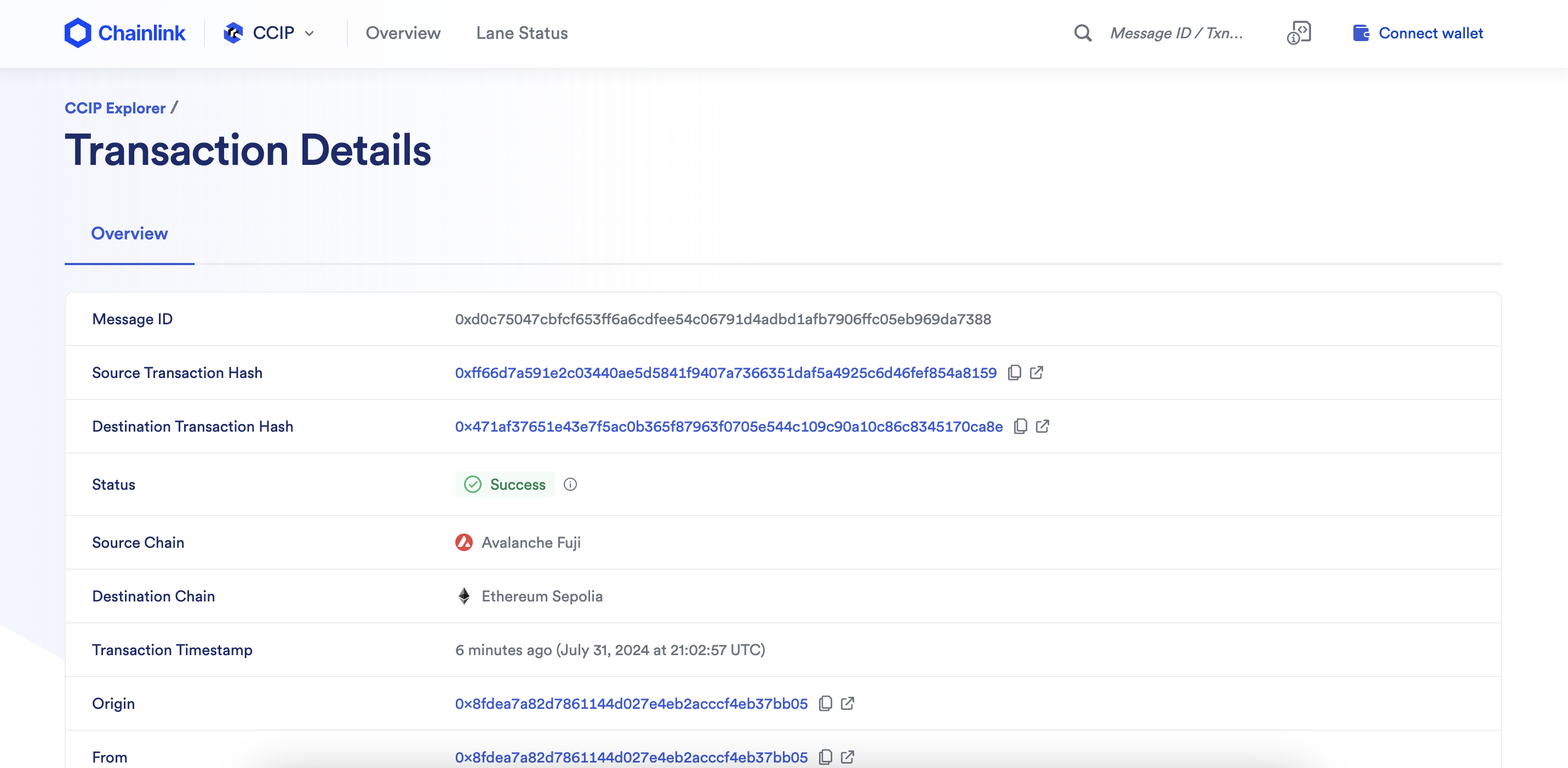Select the Overview tab under Transaction Details
Screen dimensions: 1568x768
pos(129,234)
